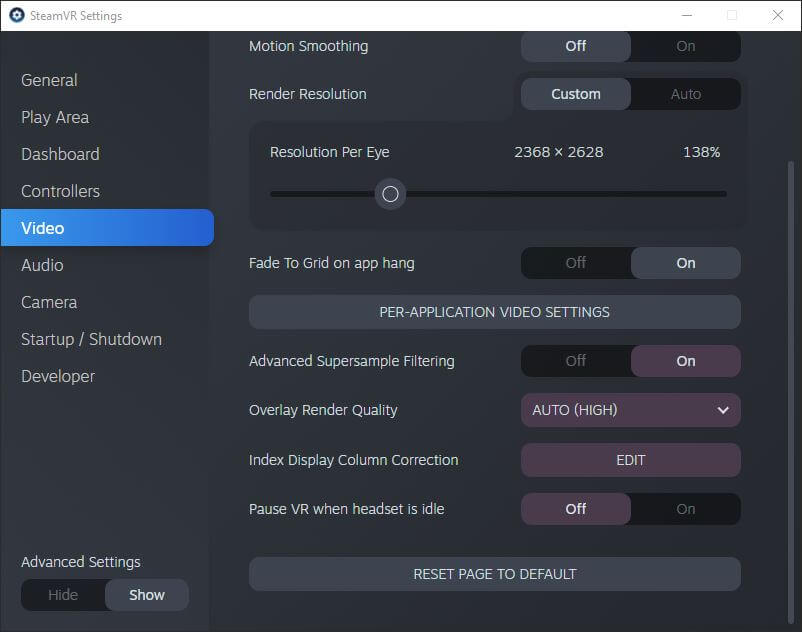Set Pause VR when headset idle Off

tap(576, 509)
